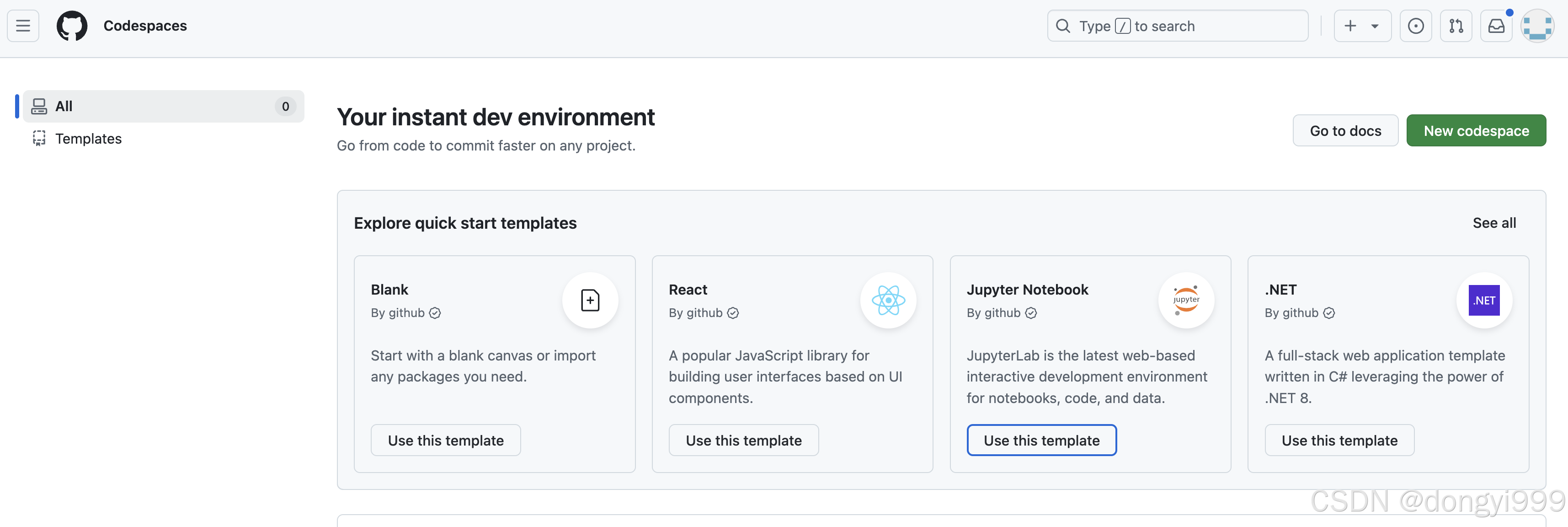Select All codespaces in sidebar
The width and height of the screenshot is (1568, 527).
pos(163,106)
